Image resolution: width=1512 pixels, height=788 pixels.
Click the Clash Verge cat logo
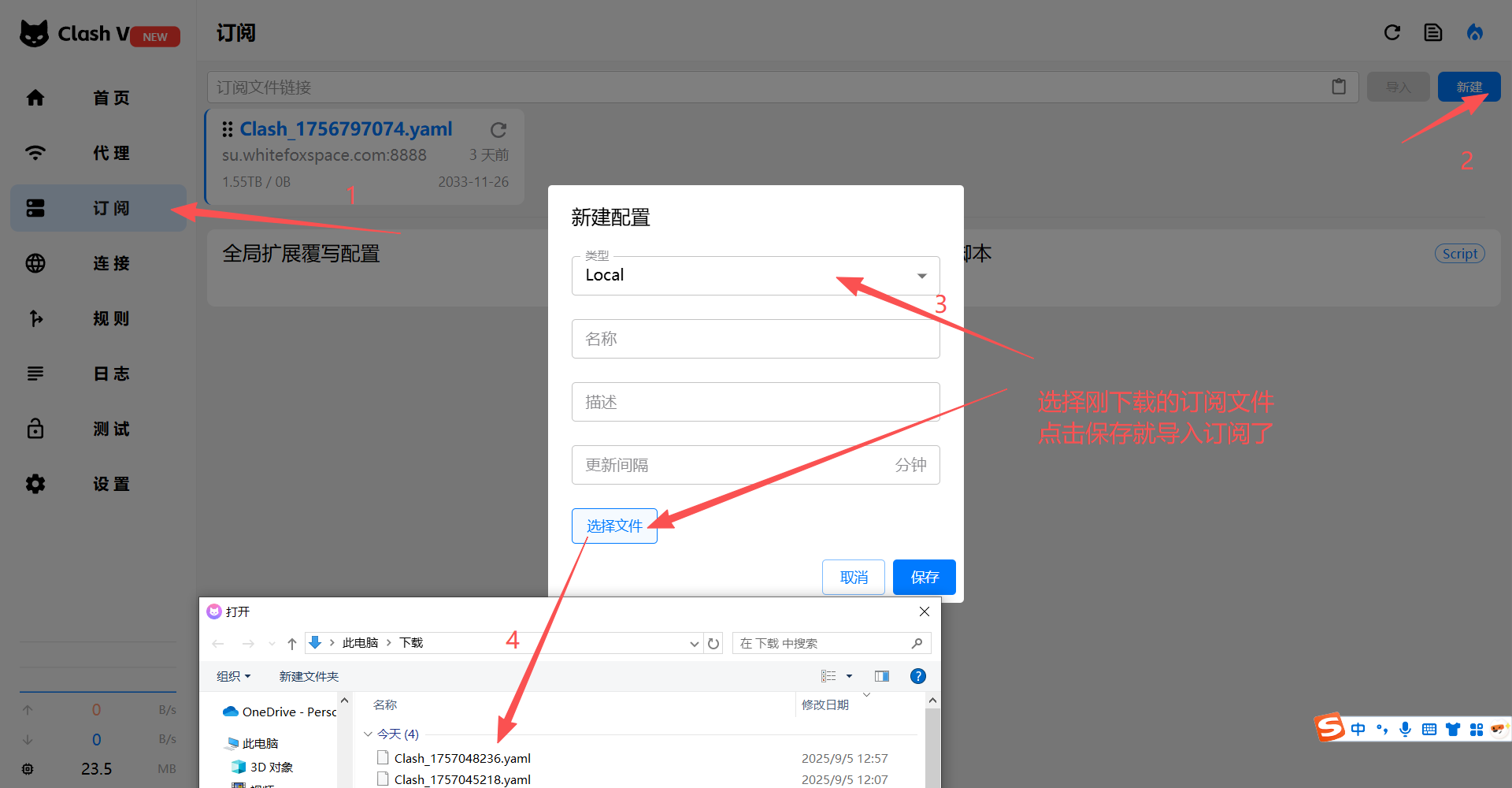[x=34, y=34]
